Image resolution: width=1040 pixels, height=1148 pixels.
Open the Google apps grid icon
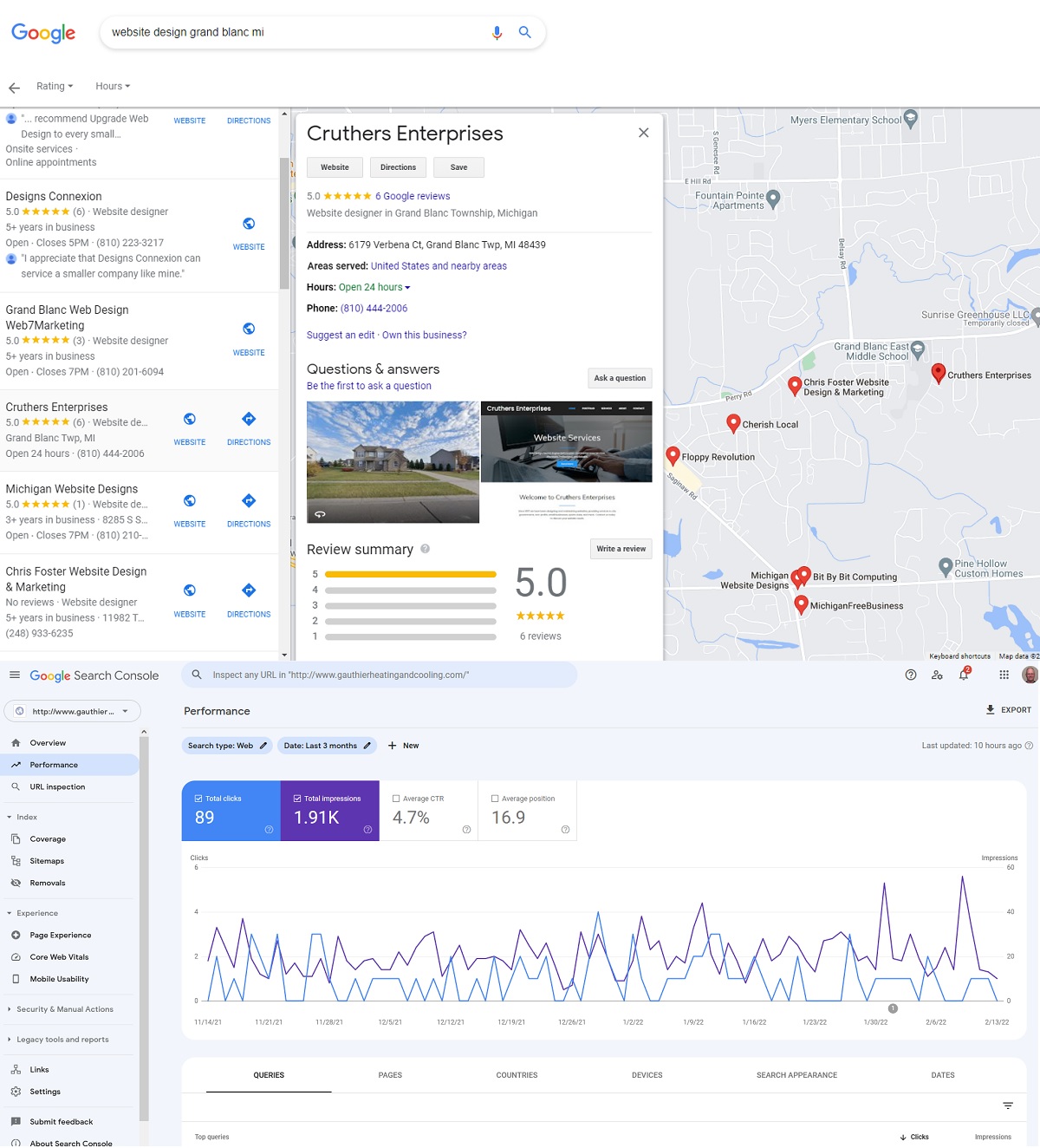[x=1004, y=675]
